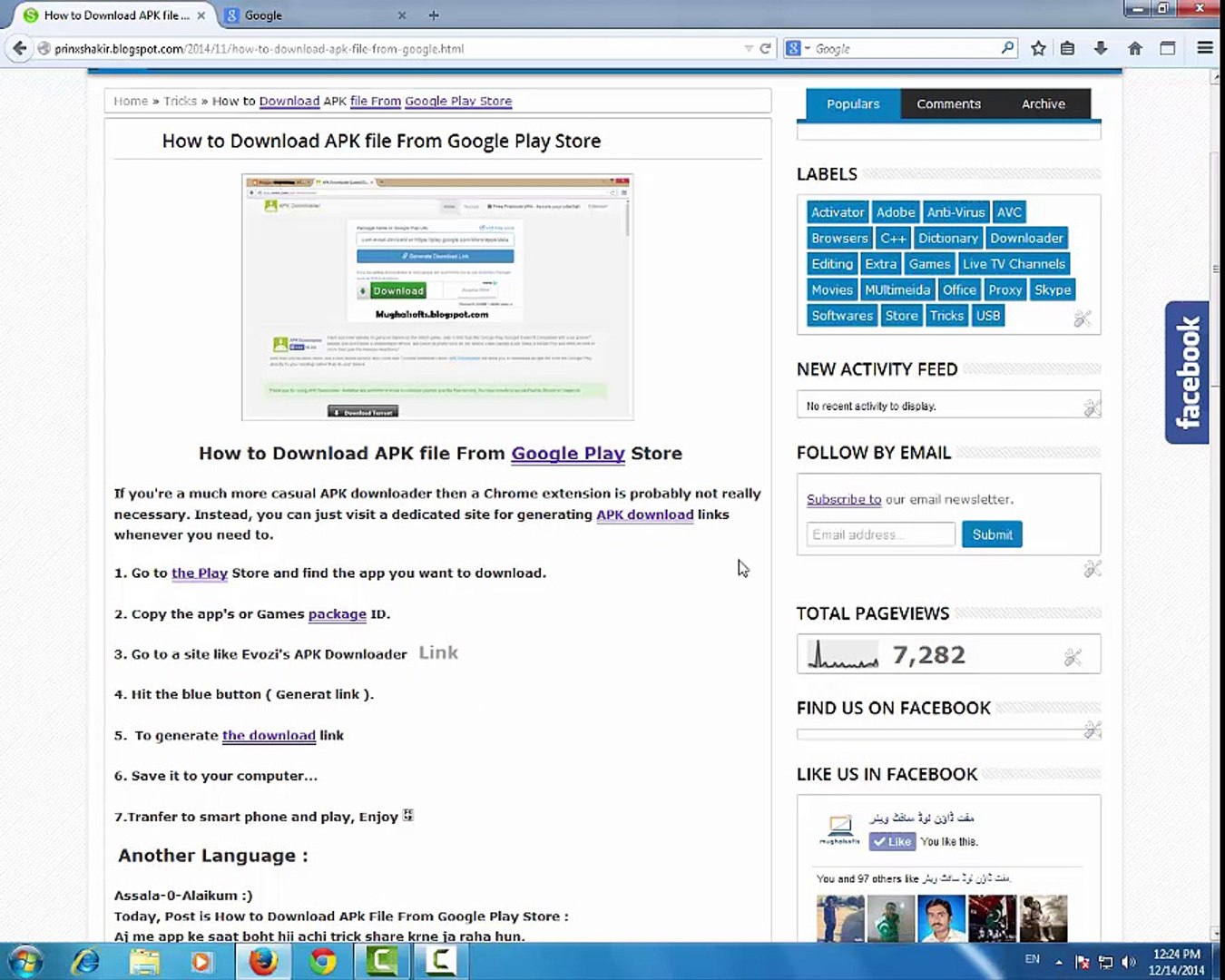Image resolution: width=1225 pixels, height=980 pixels.
Task: Switch to the Google browser tab
Action: (x=314, y=15)
